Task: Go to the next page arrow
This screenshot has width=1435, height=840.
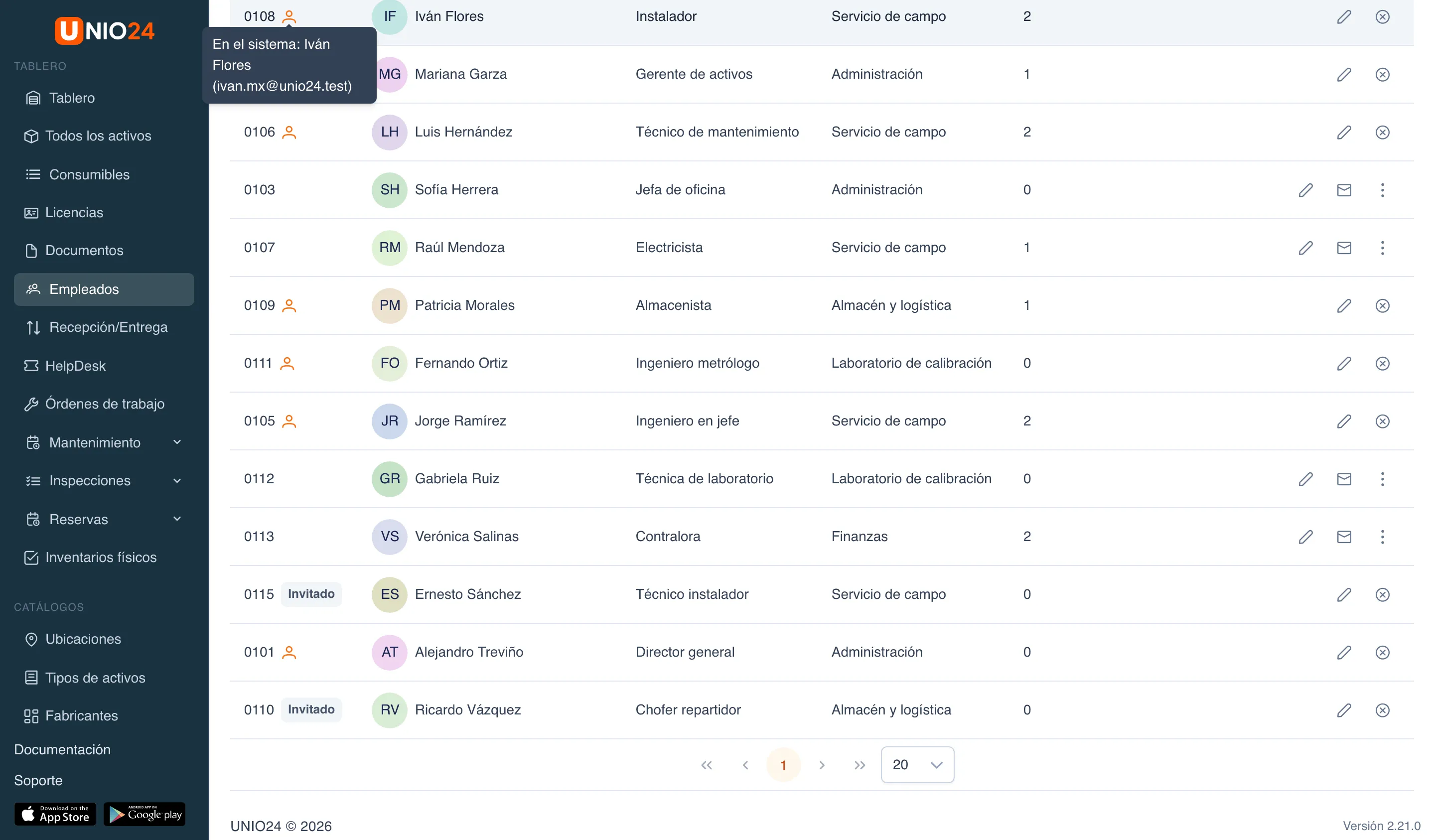Action: tap(821, 765)
